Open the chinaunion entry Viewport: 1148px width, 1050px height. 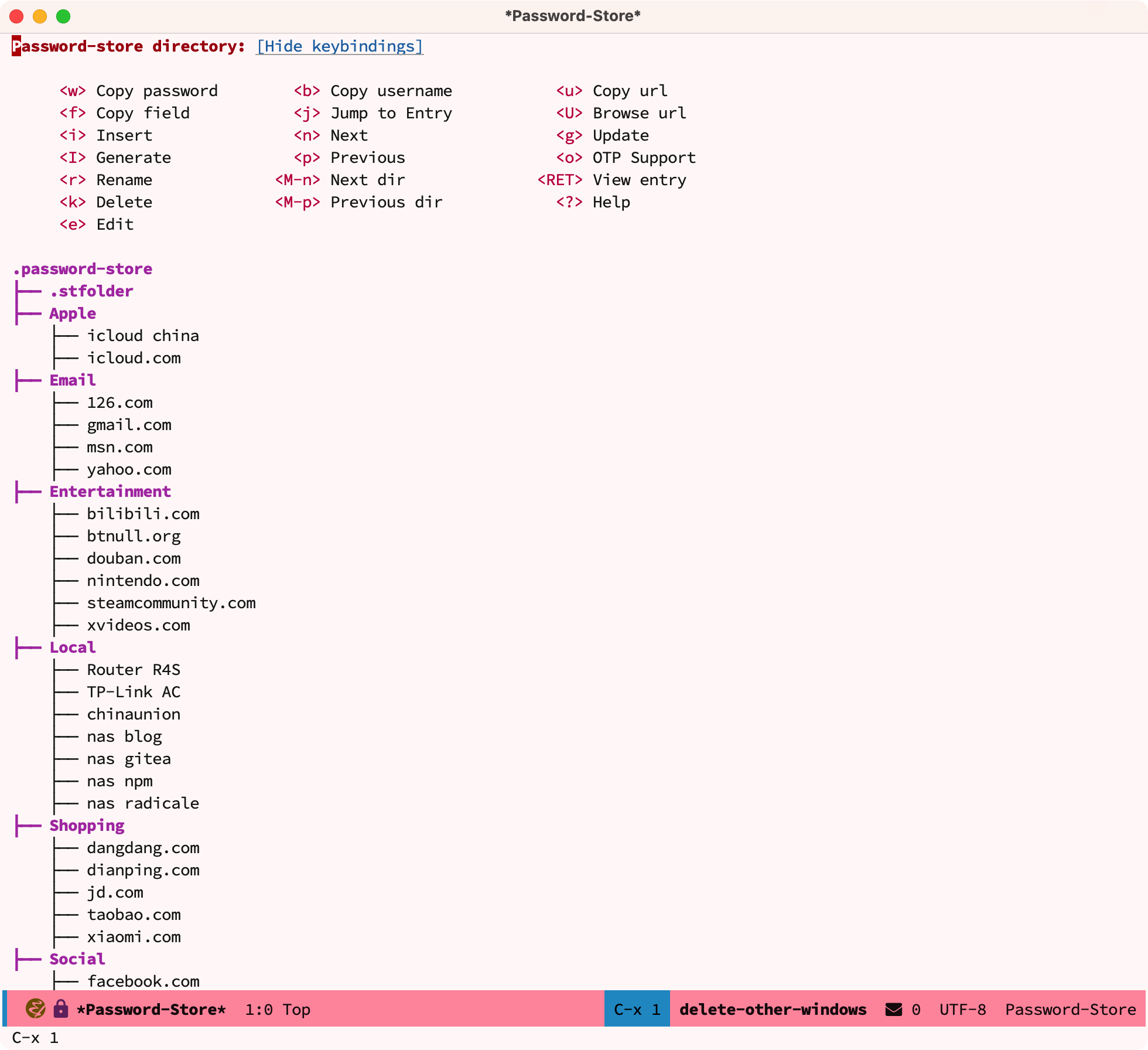coord(134,714)
